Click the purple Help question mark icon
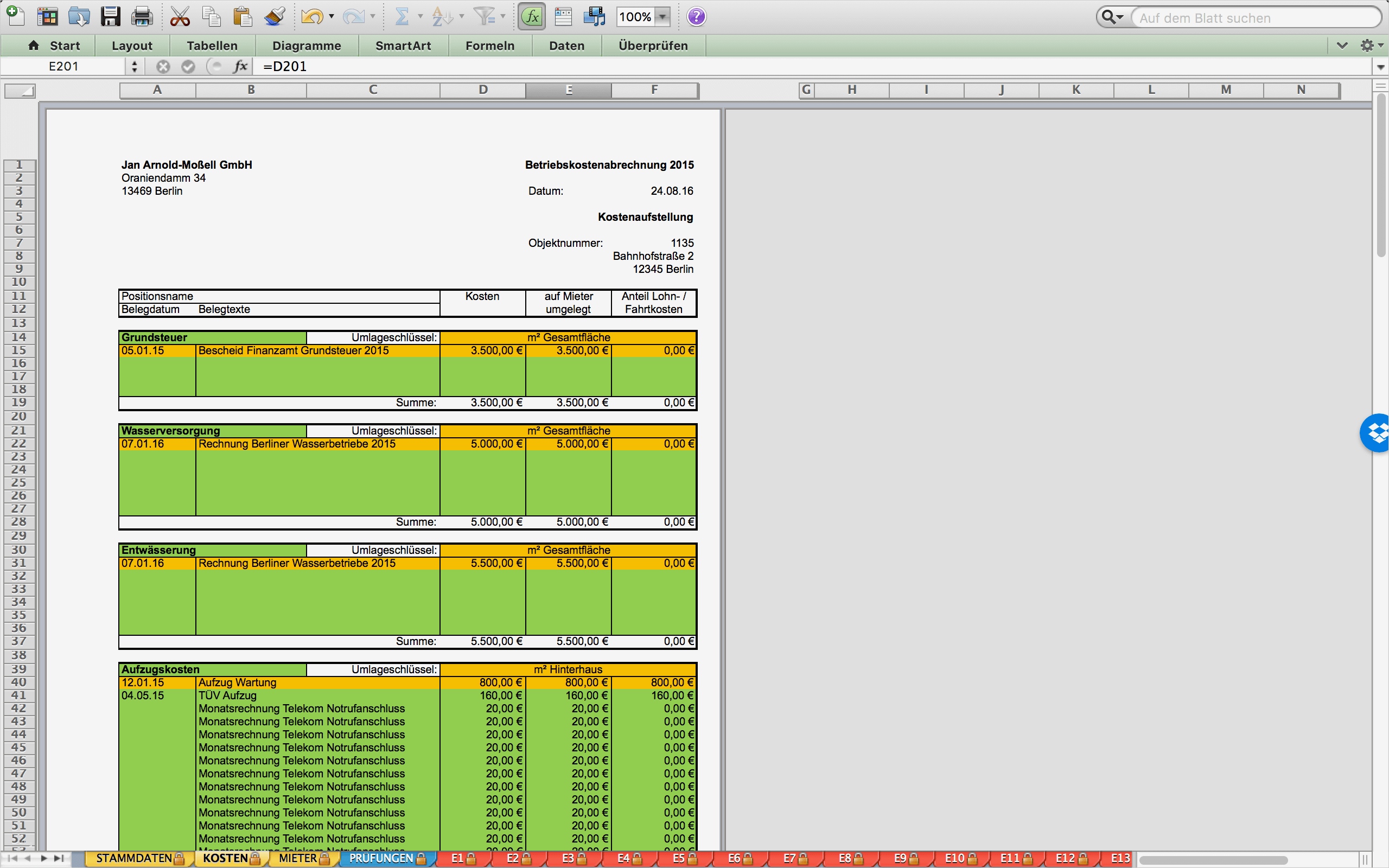The width and height of the screenshot is (1389, 868). pos(696,17)
